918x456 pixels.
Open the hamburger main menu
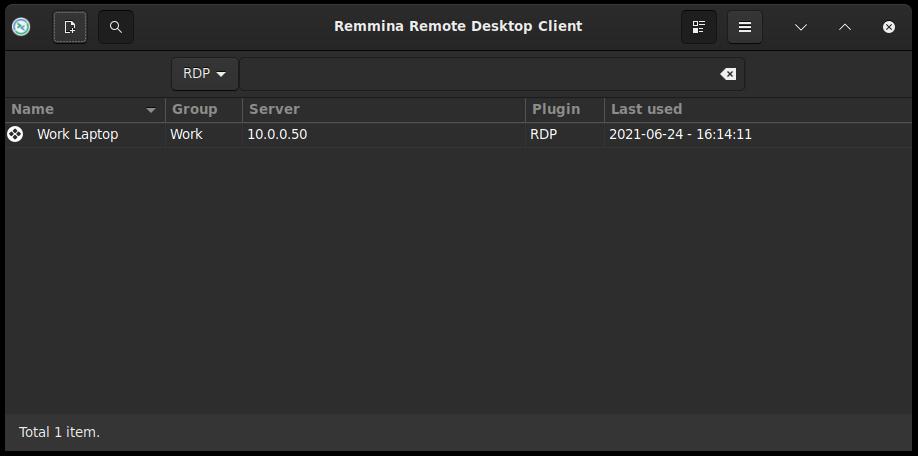[745, 27]
